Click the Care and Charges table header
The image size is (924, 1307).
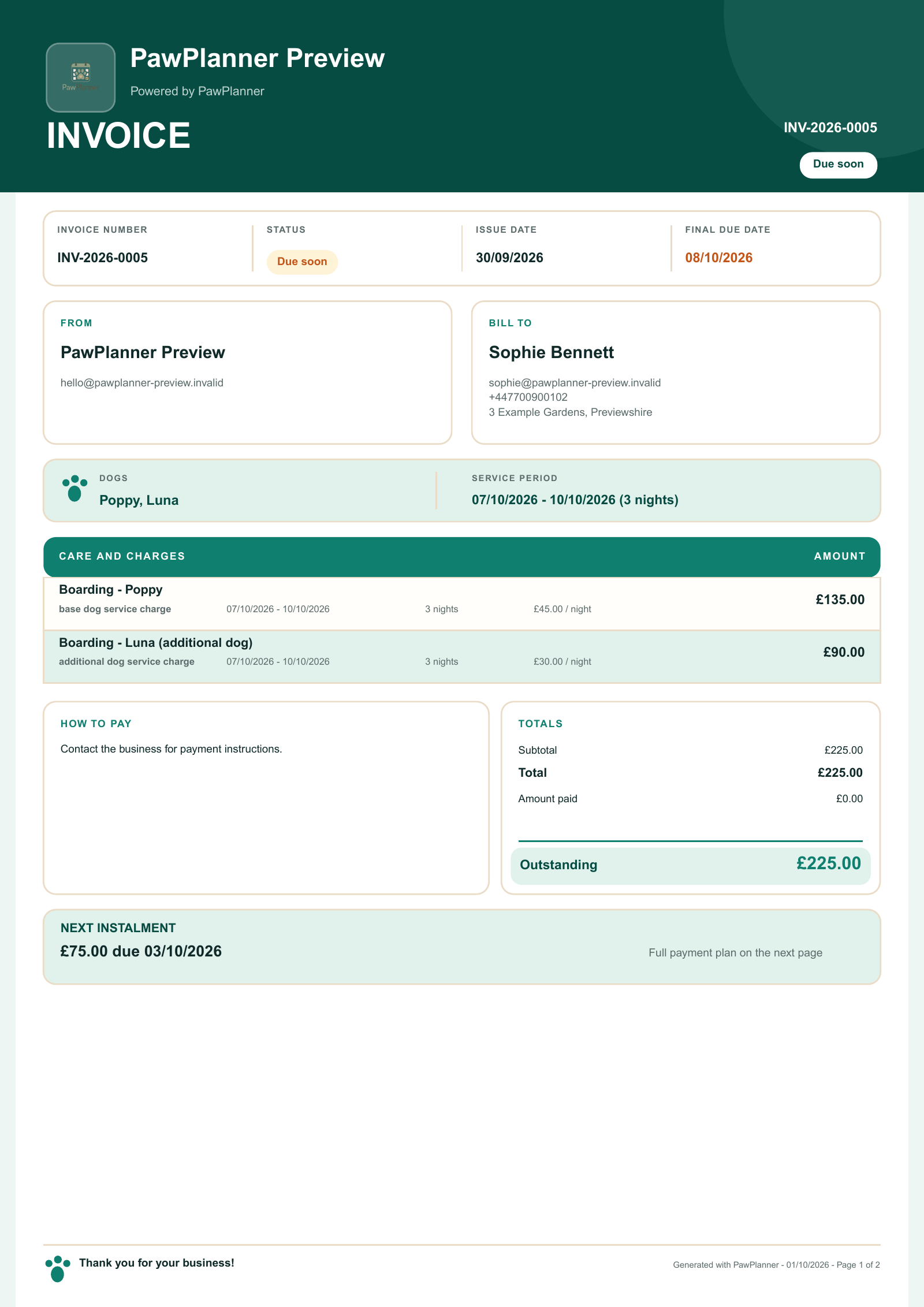462,557
